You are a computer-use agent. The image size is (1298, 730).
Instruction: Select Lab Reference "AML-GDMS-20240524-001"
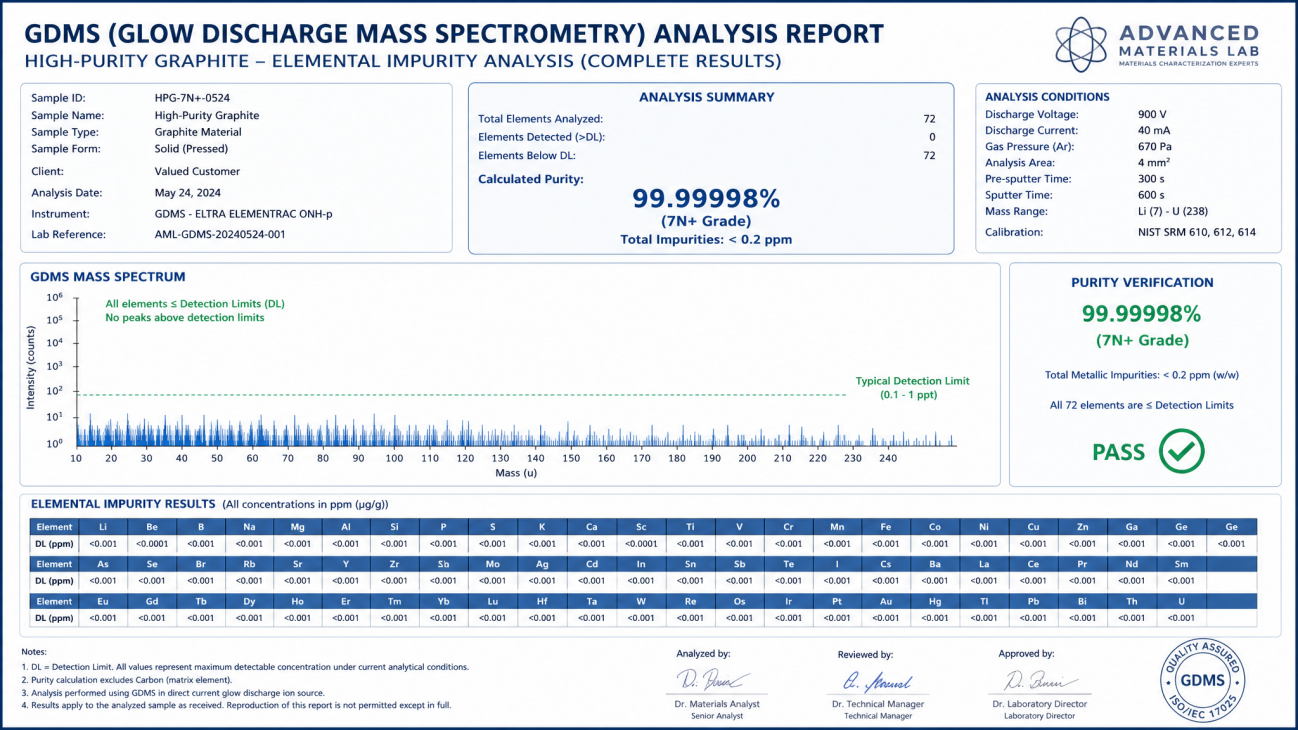click(220, 234)
